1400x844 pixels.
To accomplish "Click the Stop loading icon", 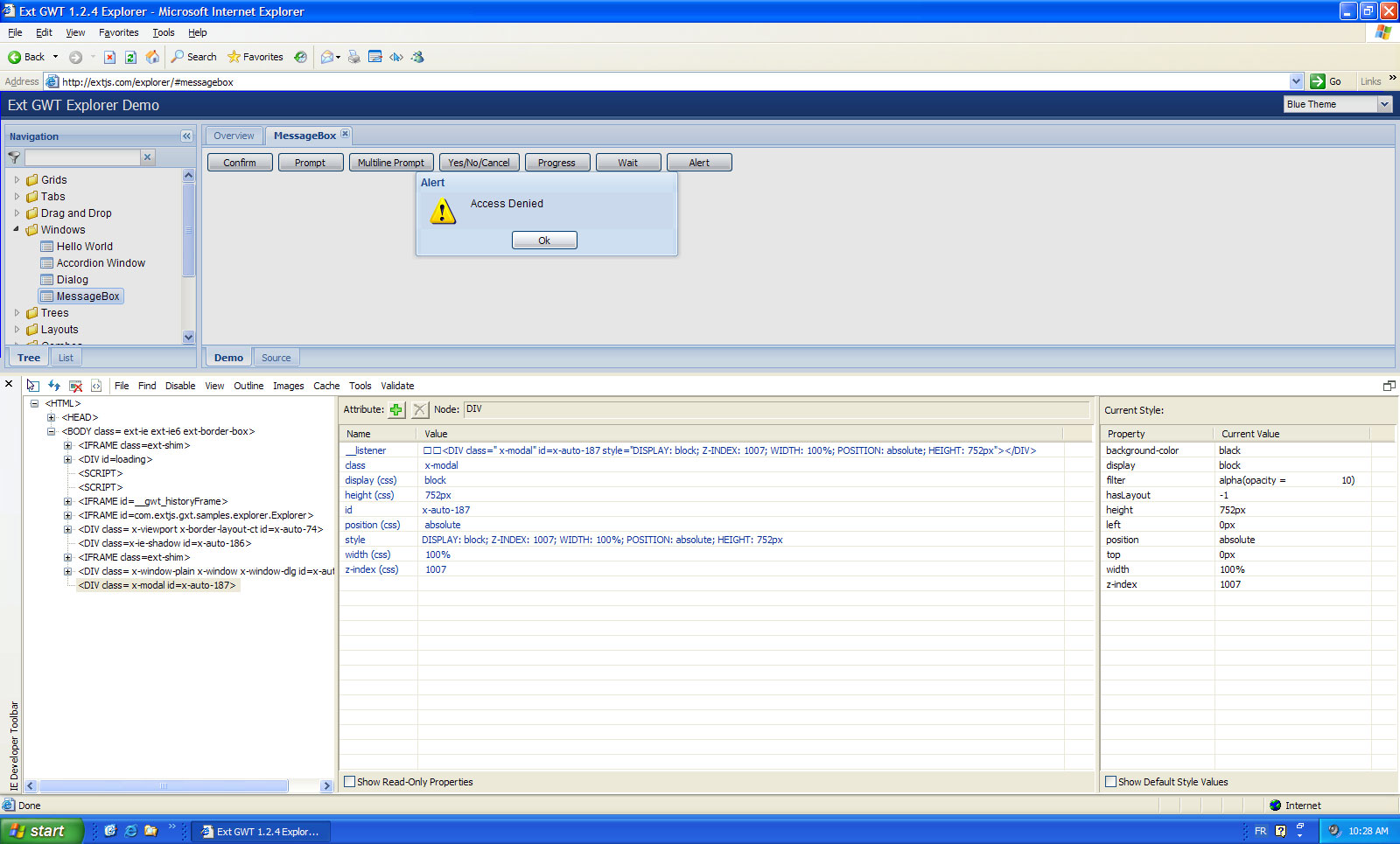I will 109,57.
